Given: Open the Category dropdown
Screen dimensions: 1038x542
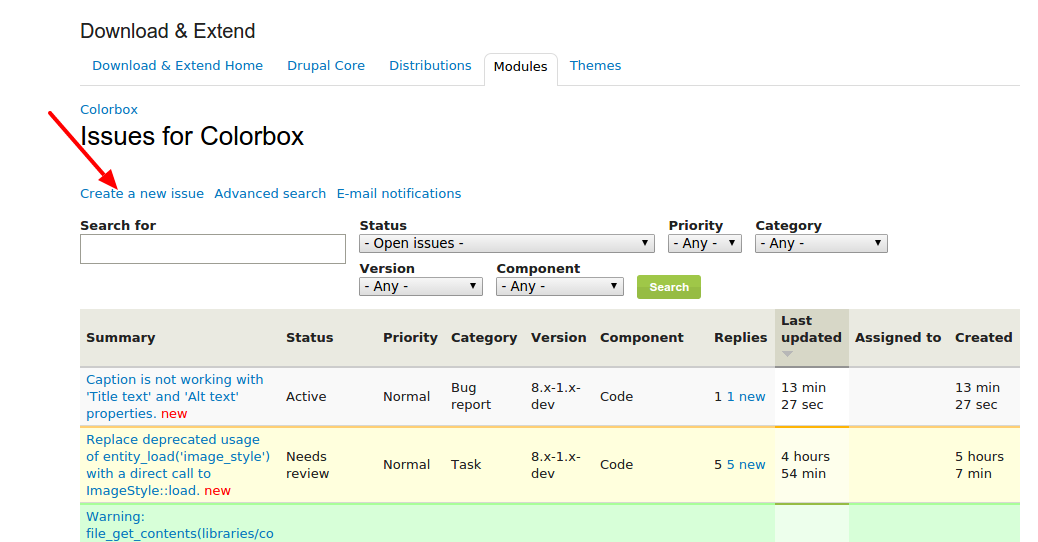Looking at the screenshot, I should (821, 244).
